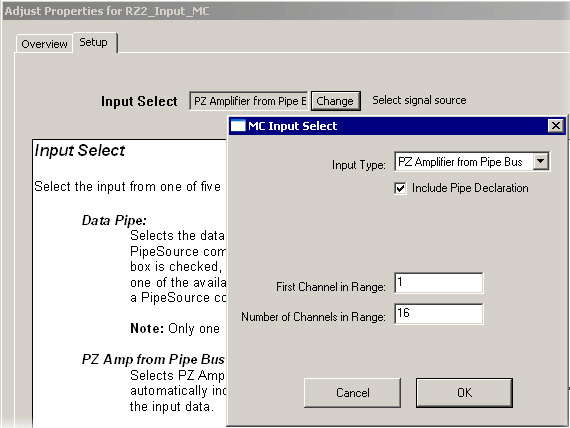
Task: Confirm with the OK button
Action: 464,393
